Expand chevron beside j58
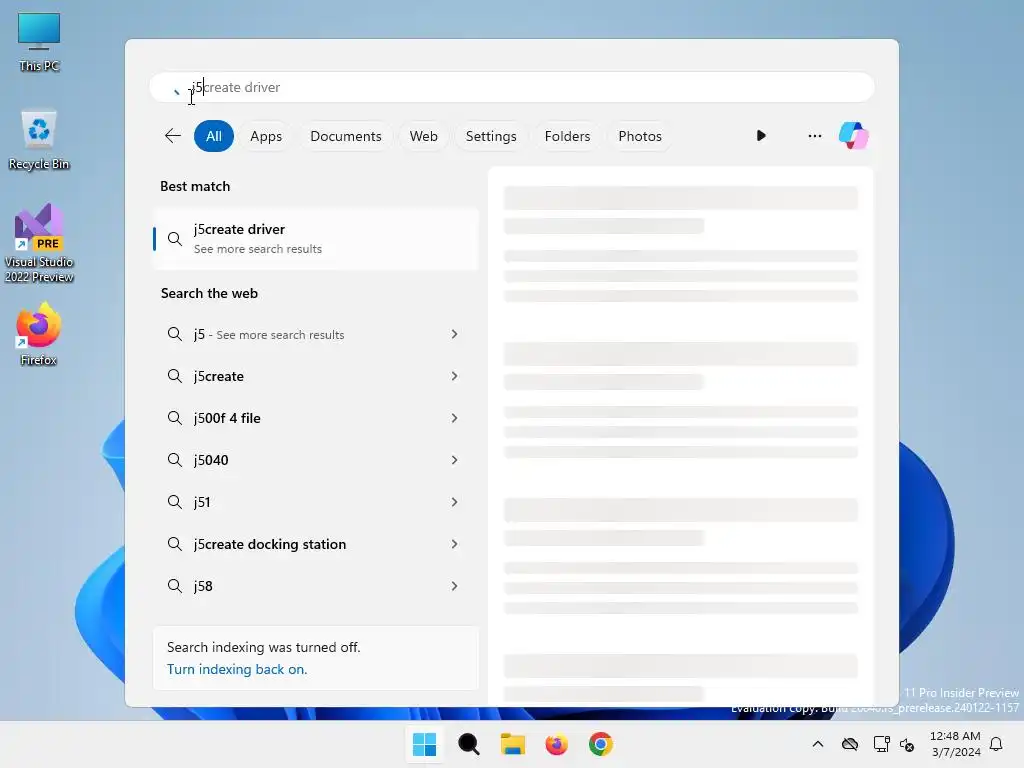 click(455, 586)
